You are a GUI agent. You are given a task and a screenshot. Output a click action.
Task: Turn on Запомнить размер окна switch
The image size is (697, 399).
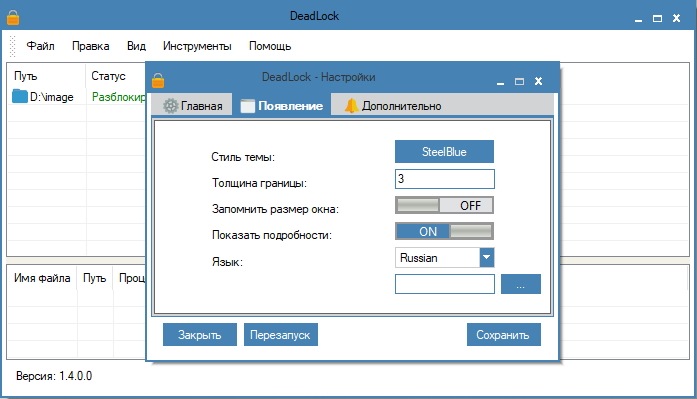pos(444,205)
